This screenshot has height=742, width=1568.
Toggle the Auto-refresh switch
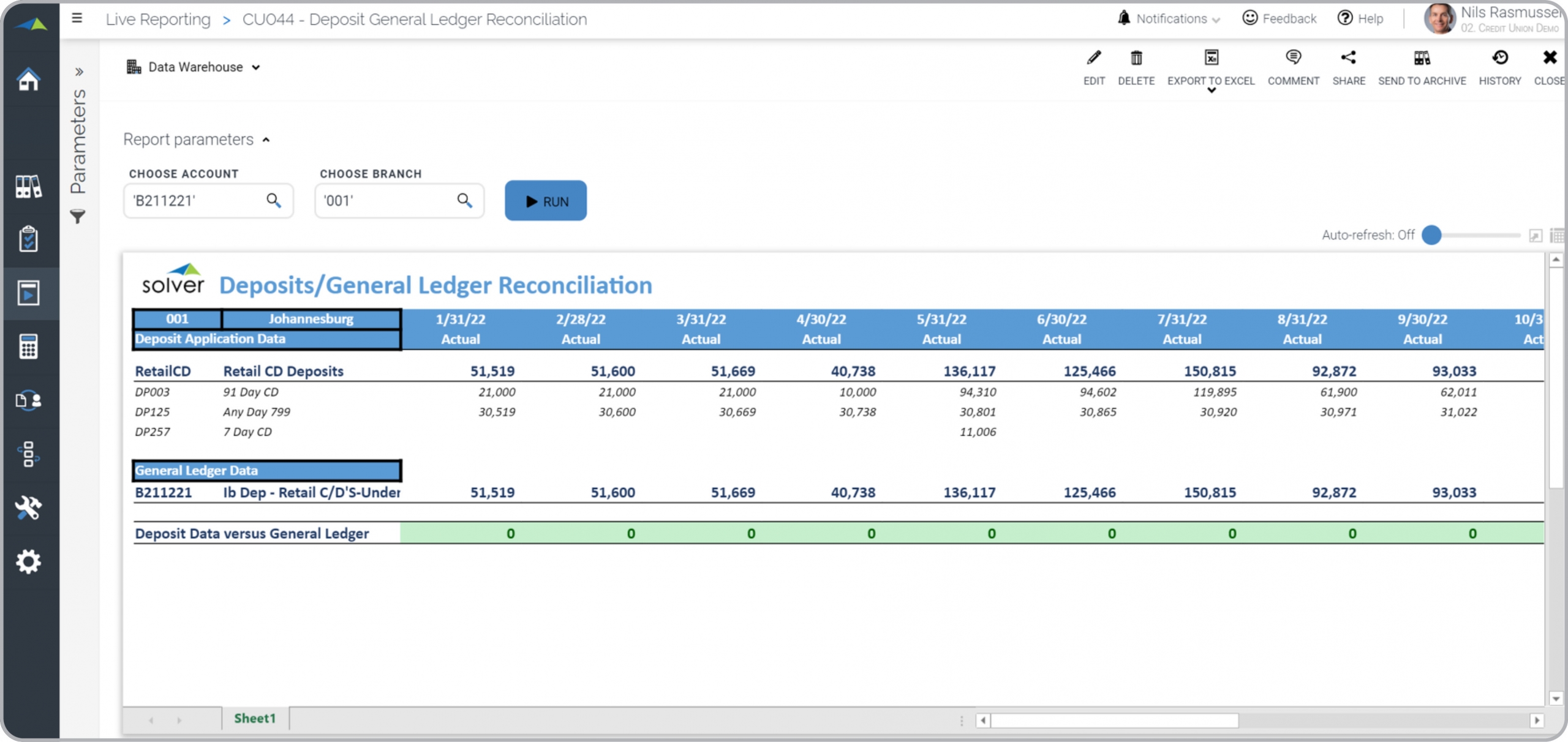pos(1431,235)
